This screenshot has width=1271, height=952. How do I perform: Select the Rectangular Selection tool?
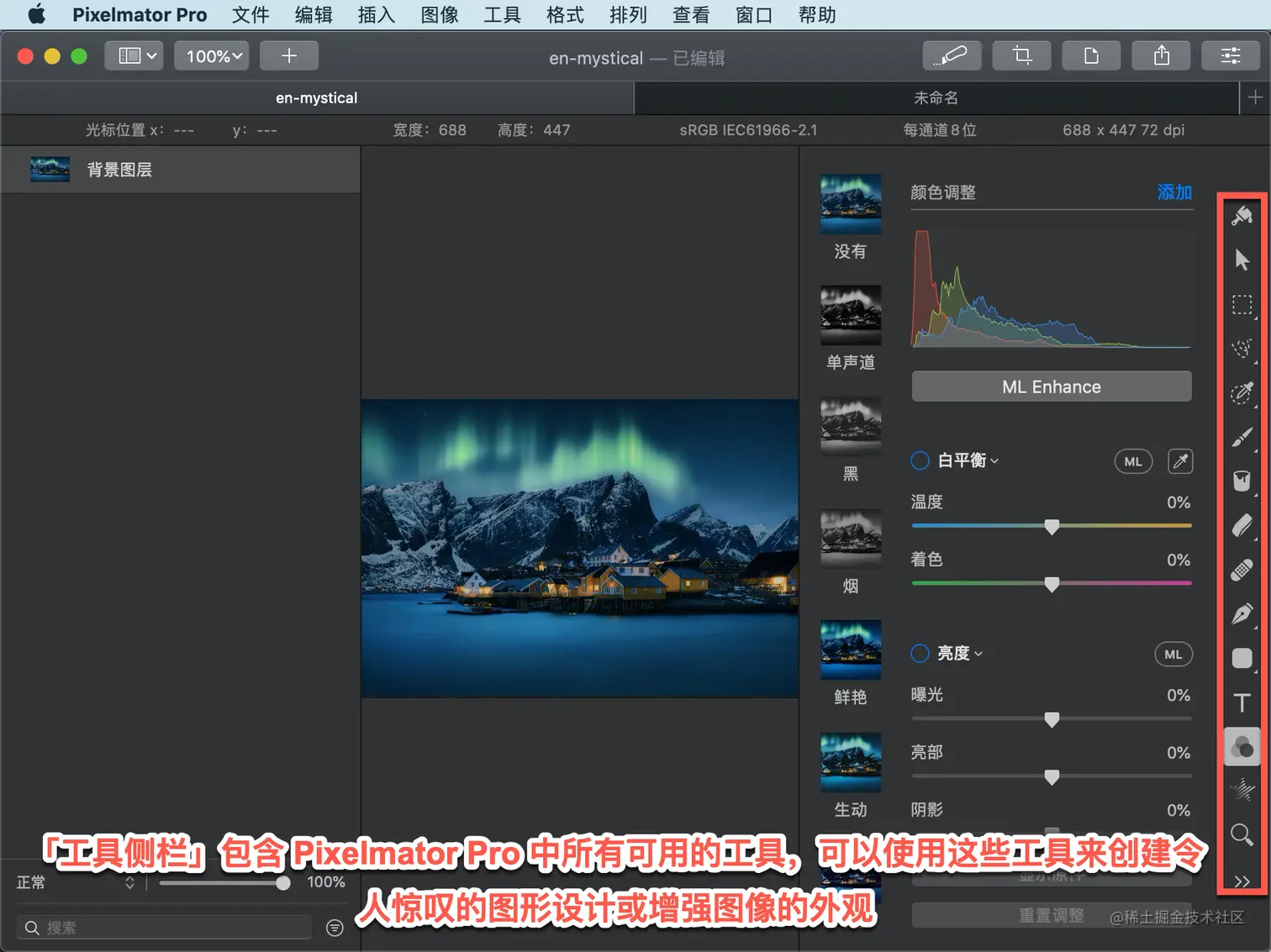(x=1242, y=304)
